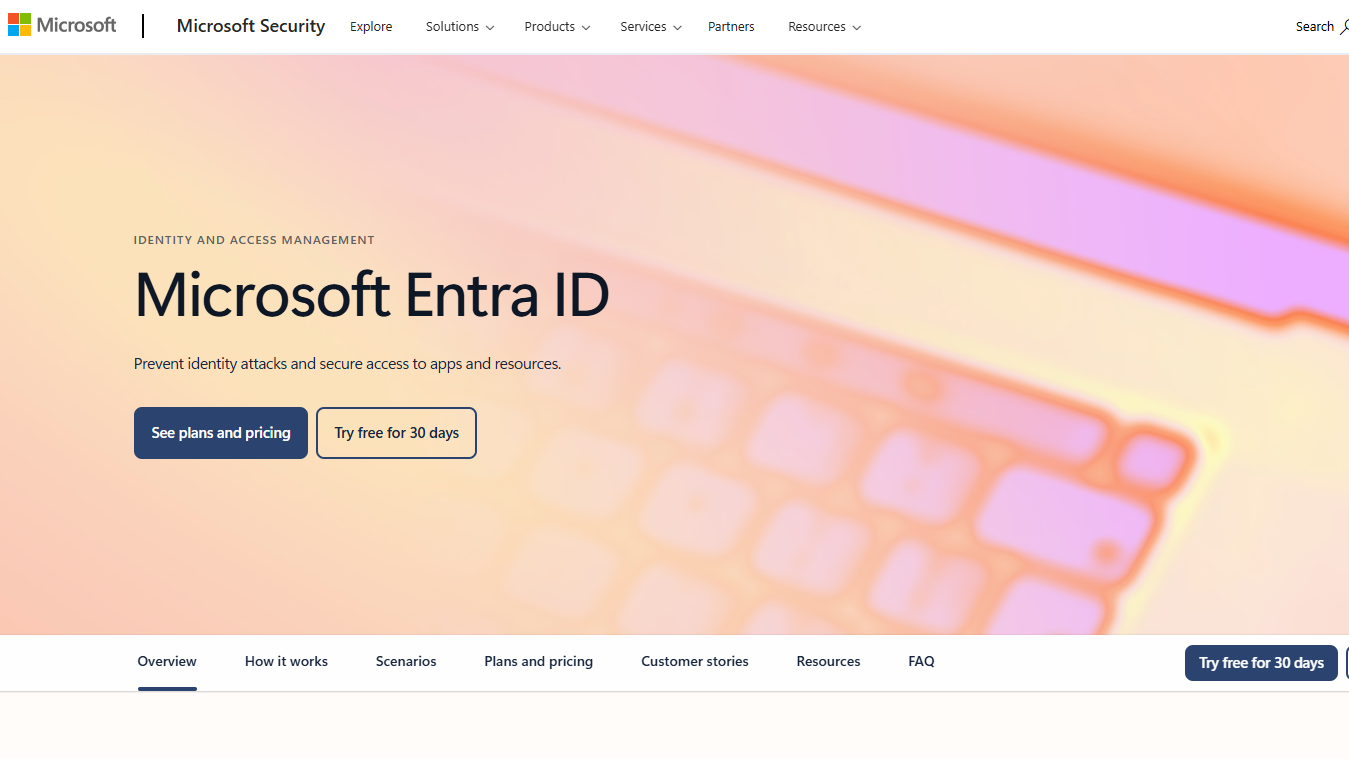Open the Services dropdown chevron
The width and height of the screenshot is (1349, 759).
tap(678, 27)
